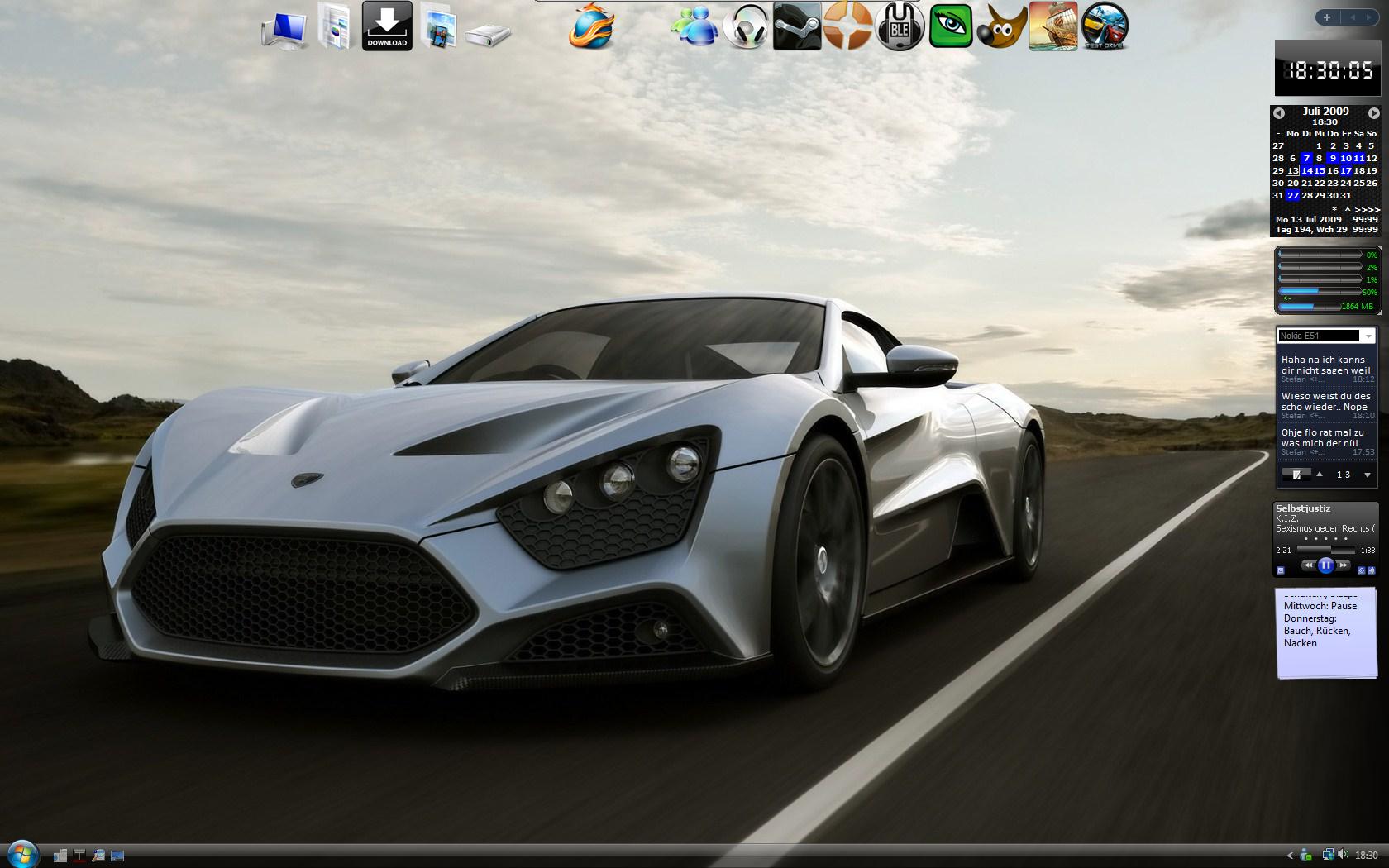Image resolution: width=1389 pixels, height=868 pixels.
Task: Open the headphones music player icon
Action: coord(746,26)
